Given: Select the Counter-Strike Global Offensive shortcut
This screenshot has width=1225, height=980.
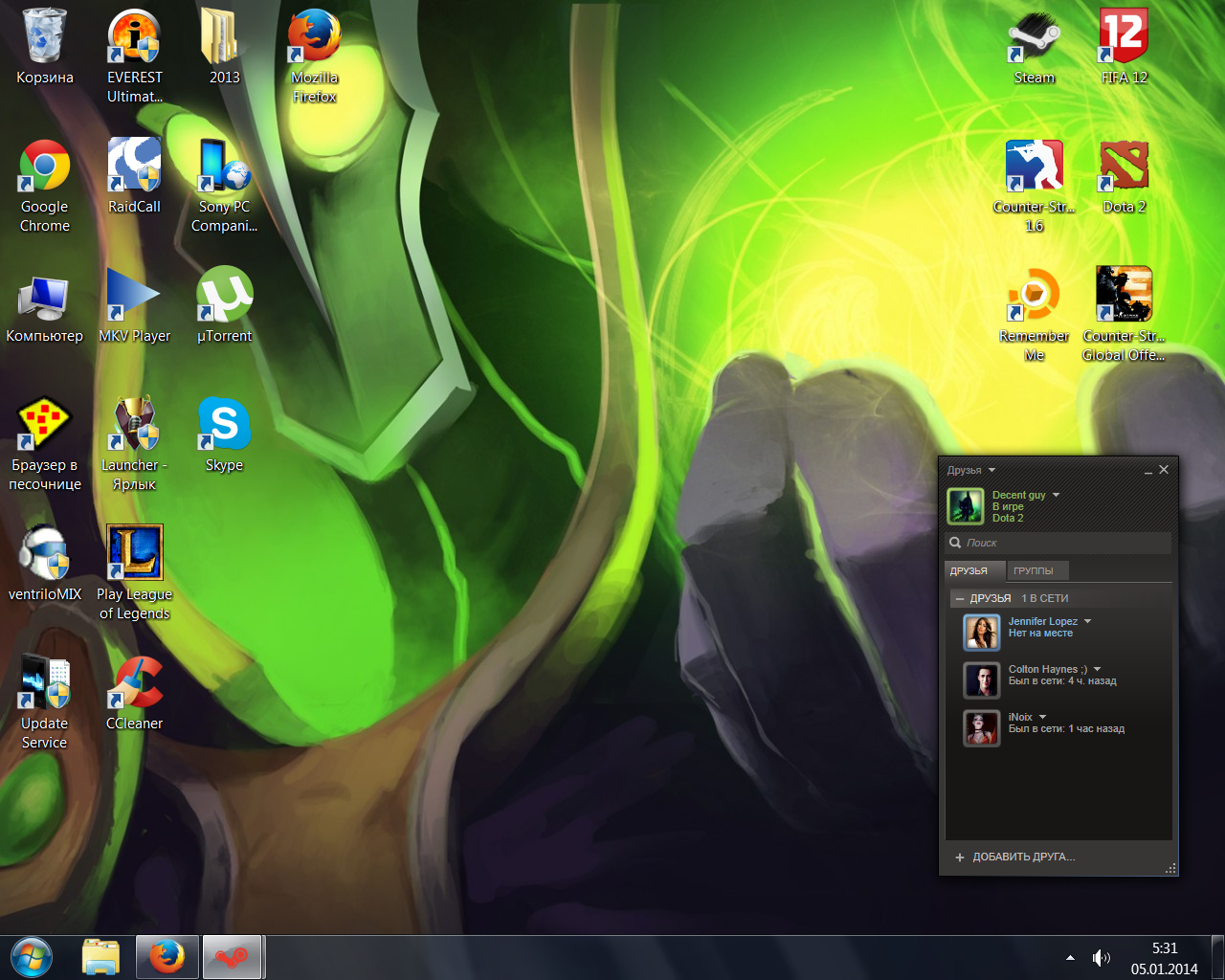Looking at the screenshot, I should pos(1124,295).
